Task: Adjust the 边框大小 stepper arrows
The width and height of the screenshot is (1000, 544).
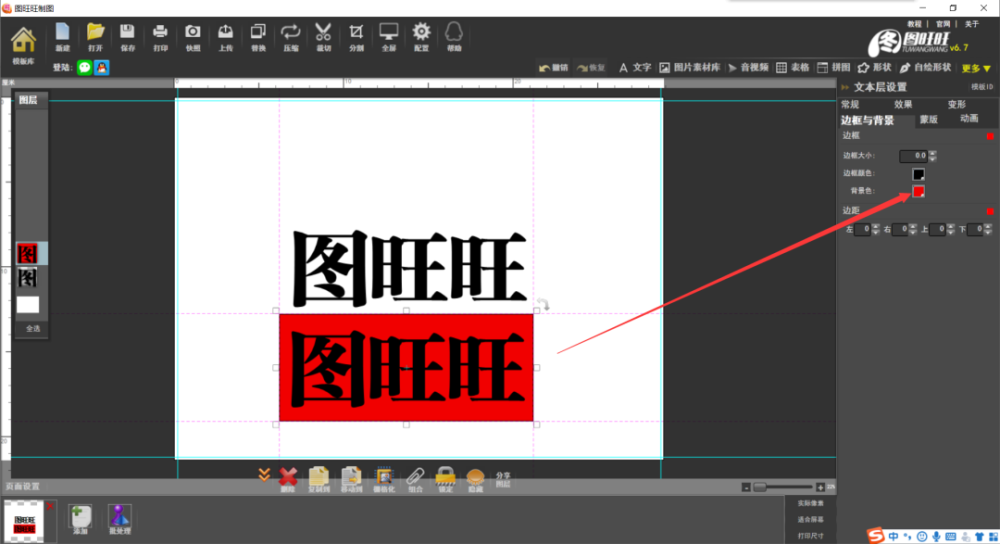Action: tap(932, 156)
